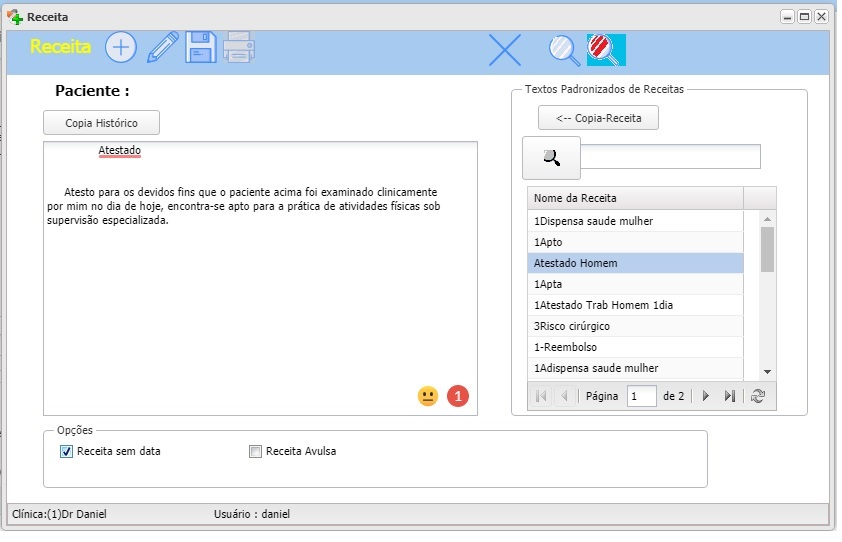Go to next page of receitas list
Viewport: 842px width, 542px height.
(706, 396)
